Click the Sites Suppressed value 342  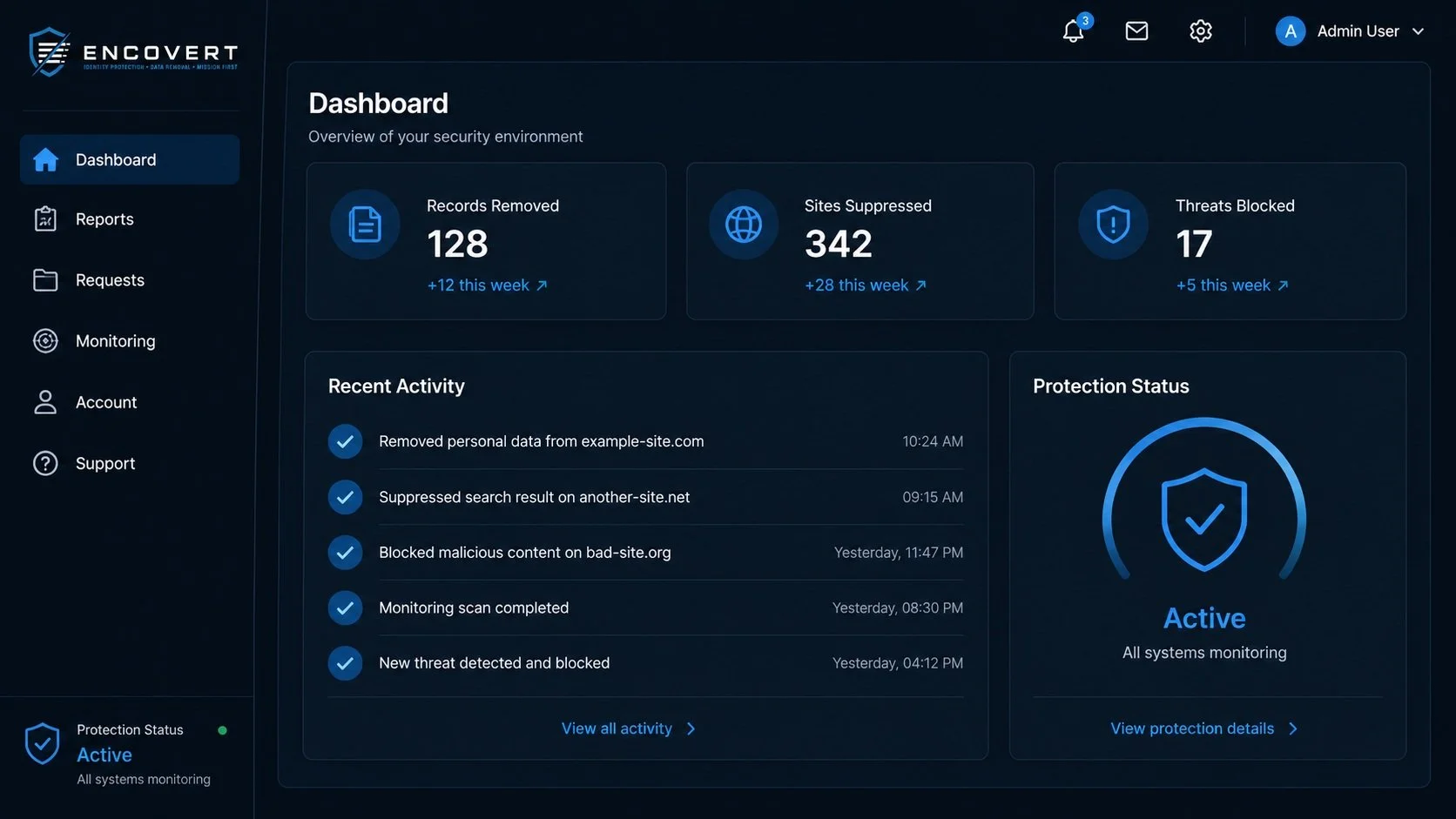point(839,244)
